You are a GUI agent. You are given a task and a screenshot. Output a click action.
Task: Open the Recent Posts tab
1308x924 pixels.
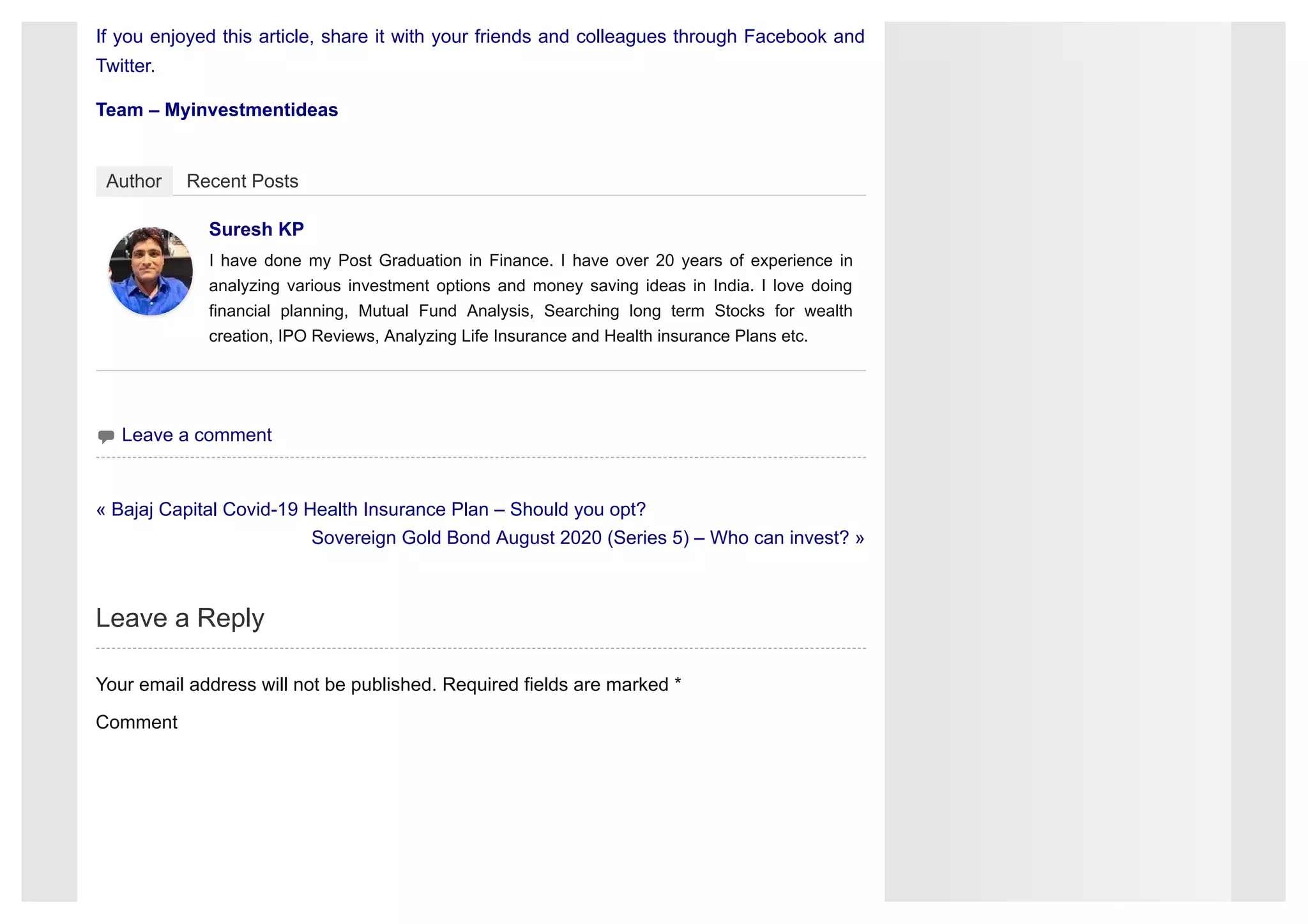pos(242,181)
